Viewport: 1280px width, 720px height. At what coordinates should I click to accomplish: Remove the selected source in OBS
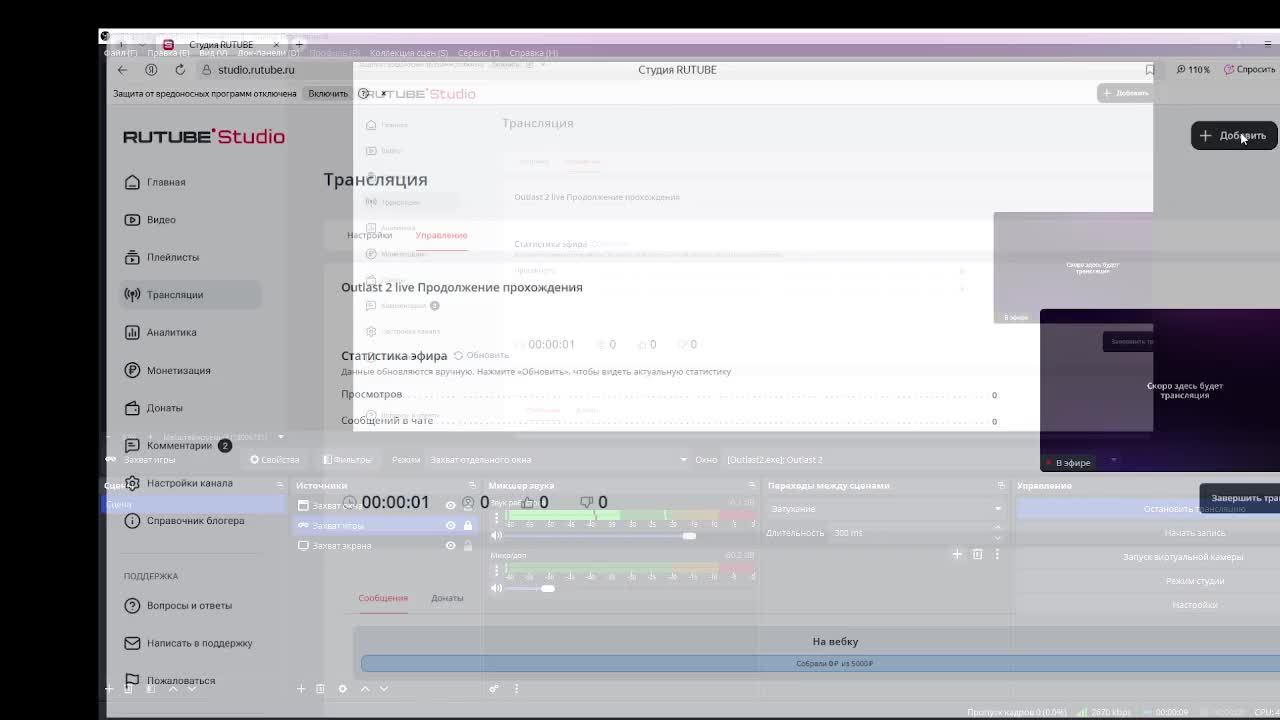tap(320, 688)
